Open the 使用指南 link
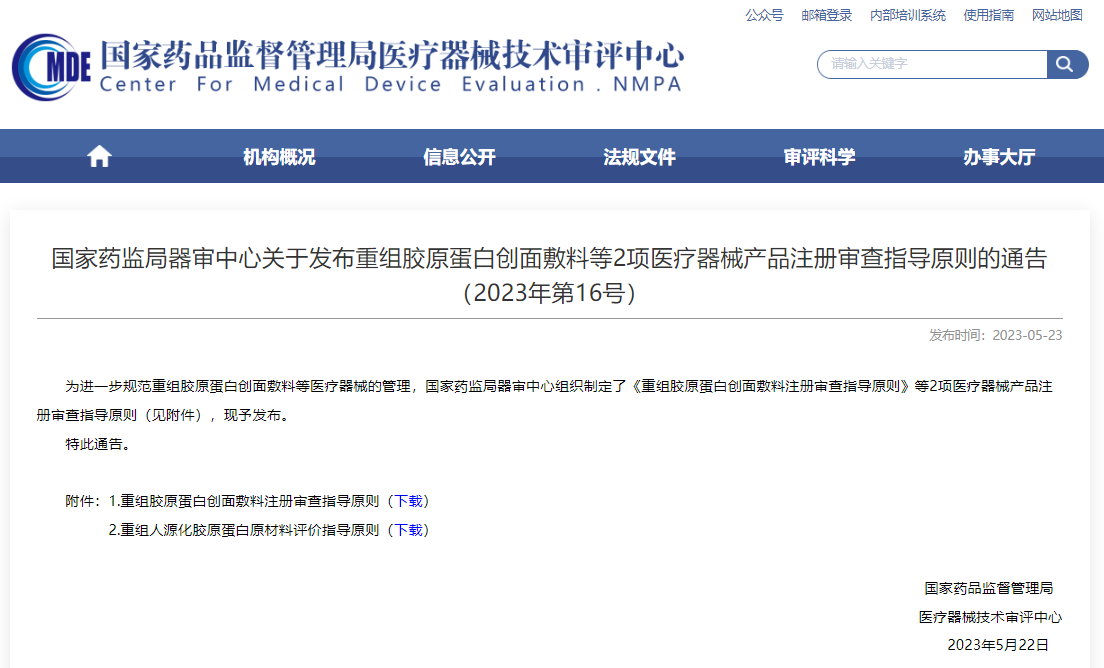 [x=987, y=15]
